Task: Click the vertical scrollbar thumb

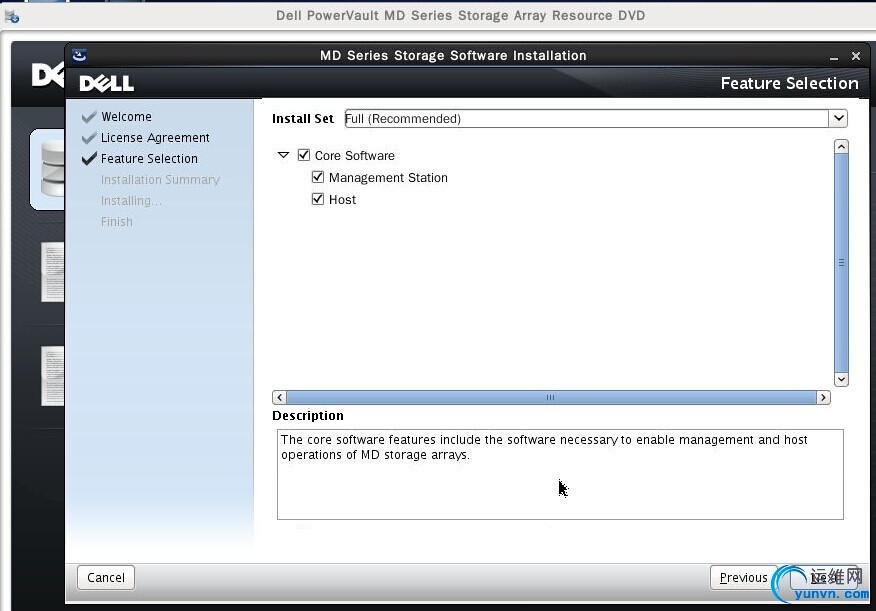Action: click(x=841, y=263)
